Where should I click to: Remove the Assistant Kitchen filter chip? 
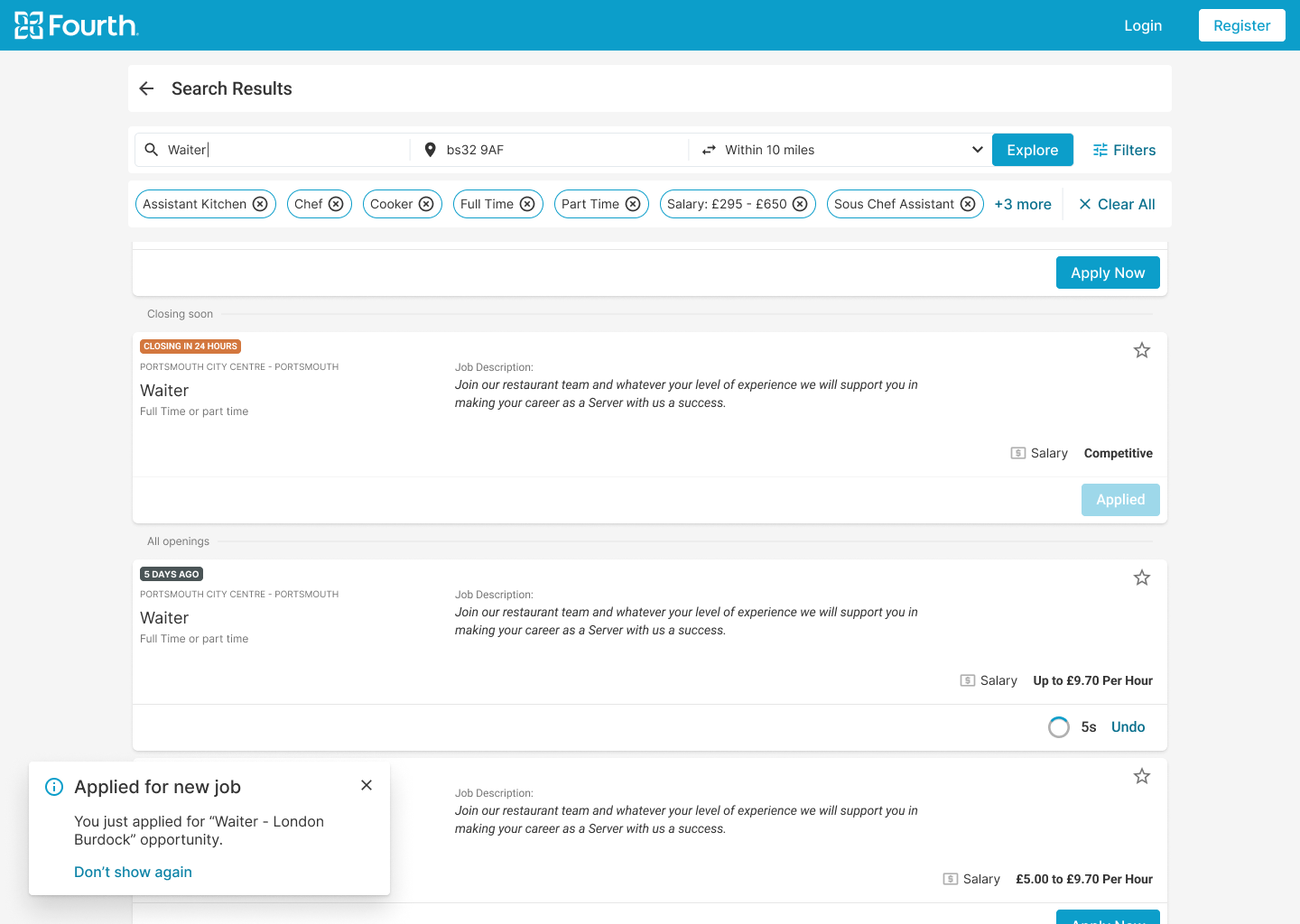[x=260, y=204]
